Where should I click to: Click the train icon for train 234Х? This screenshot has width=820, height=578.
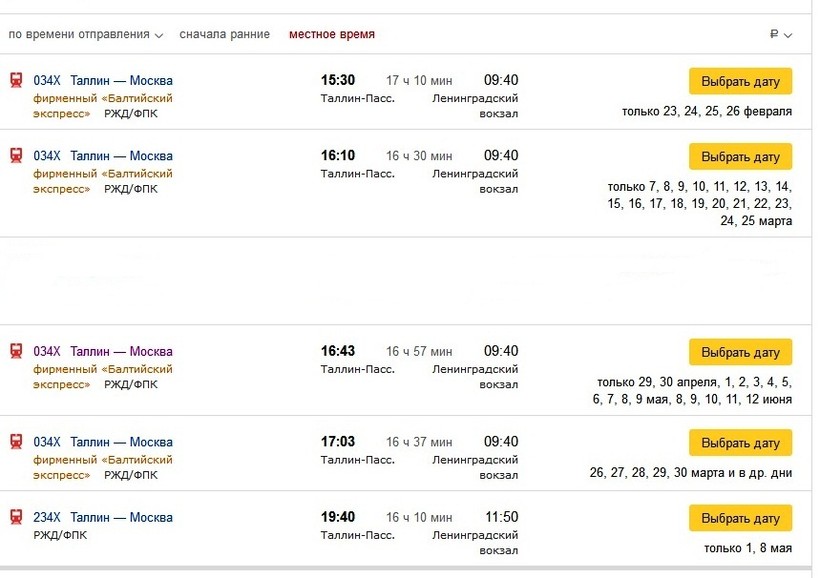[x=16, y=517]
